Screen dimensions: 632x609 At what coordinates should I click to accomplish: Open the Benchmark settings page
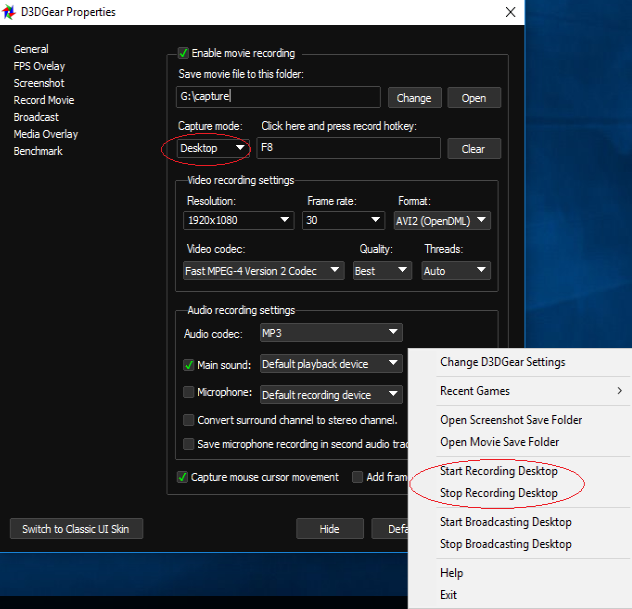[x=38, y=151]
